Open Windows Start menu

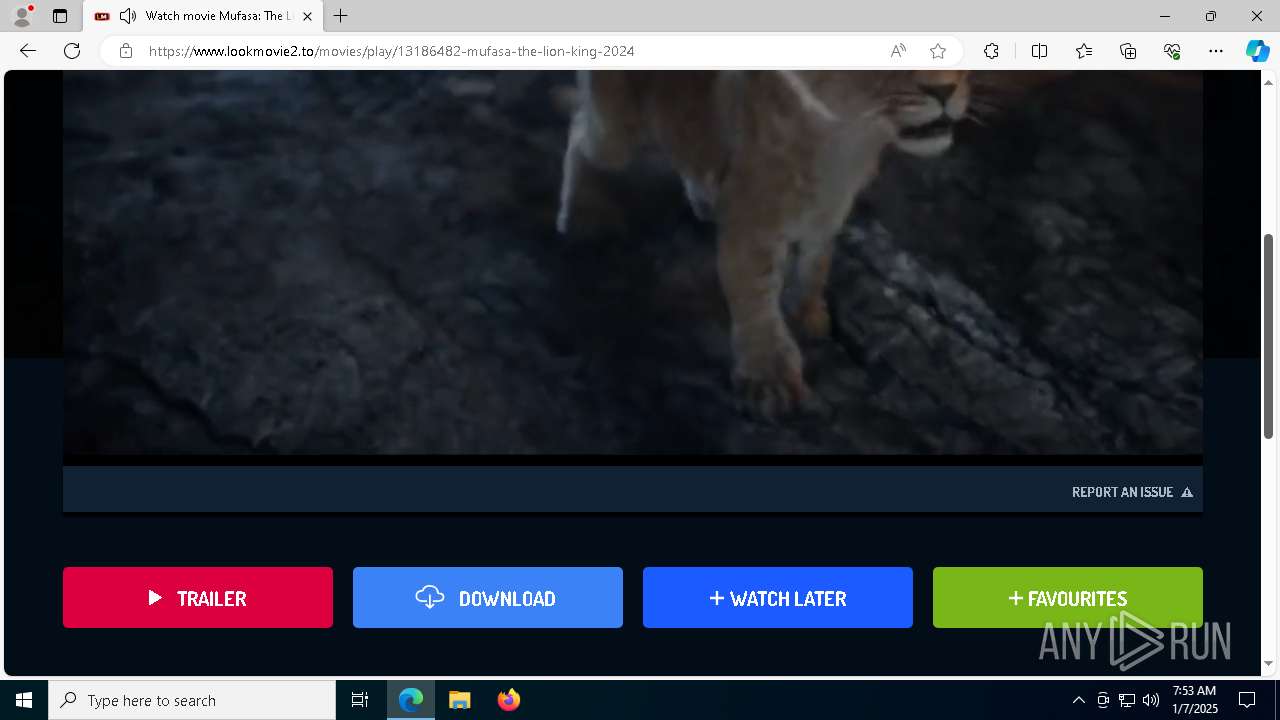tap(24, 700)
